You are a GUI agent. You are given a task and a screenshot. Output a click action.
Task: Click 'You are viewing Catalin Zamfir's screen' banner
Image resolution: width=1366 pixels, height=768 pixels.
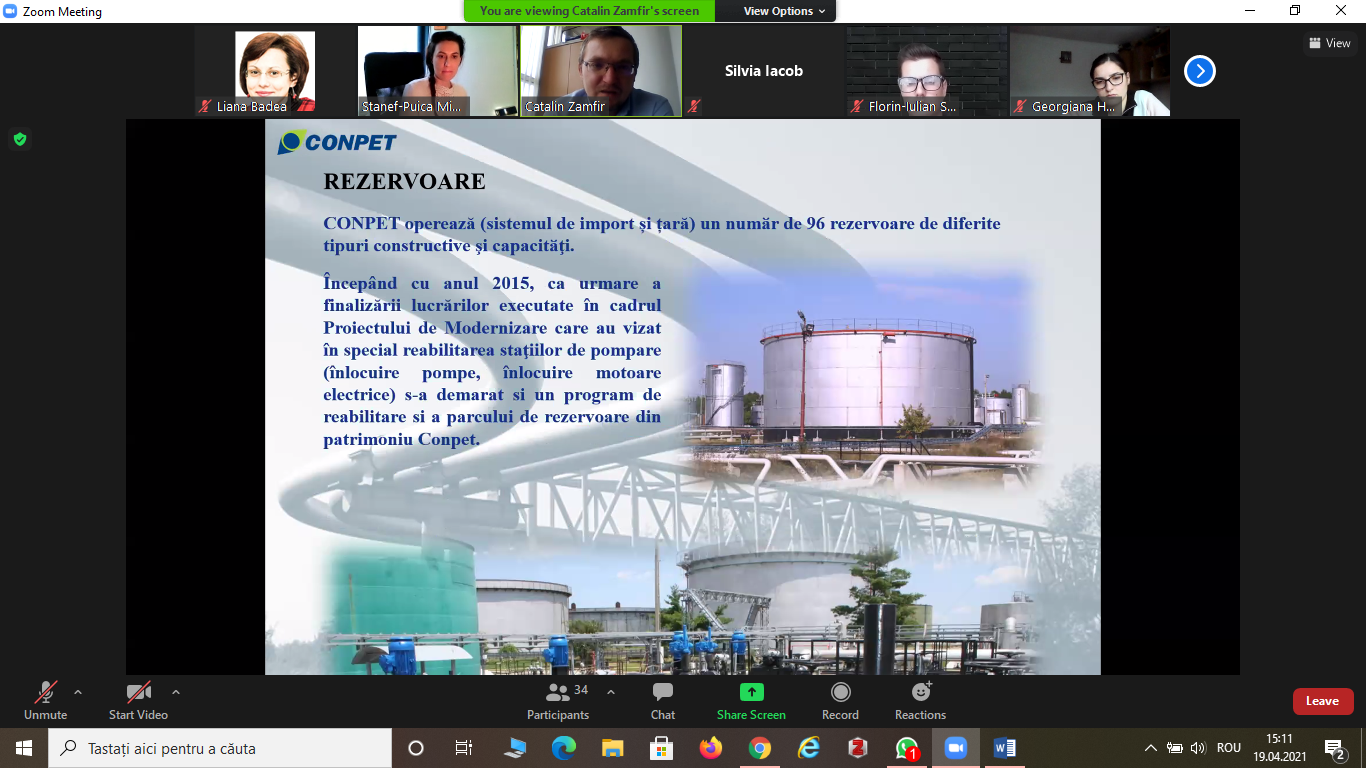tap(589, 11)
